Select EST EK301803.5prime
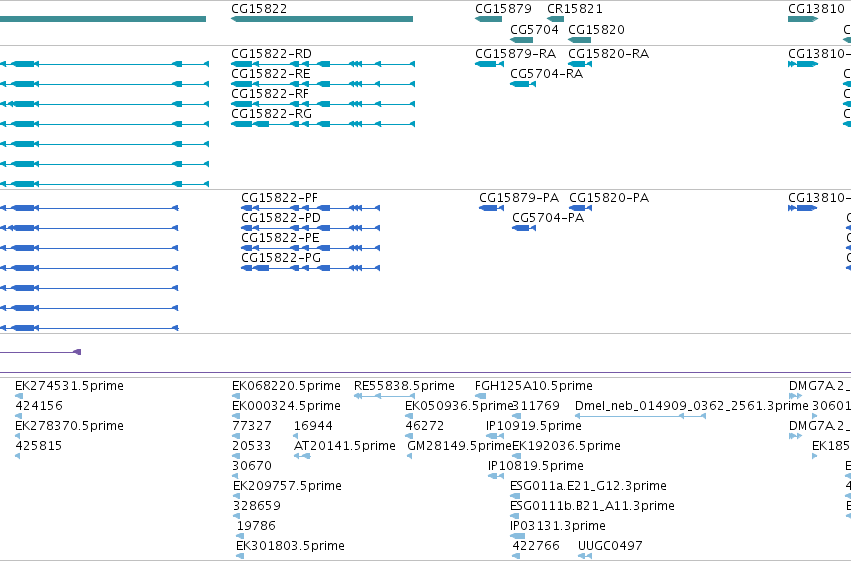Viewport: 851px width, 561px height. click(239, 556)
